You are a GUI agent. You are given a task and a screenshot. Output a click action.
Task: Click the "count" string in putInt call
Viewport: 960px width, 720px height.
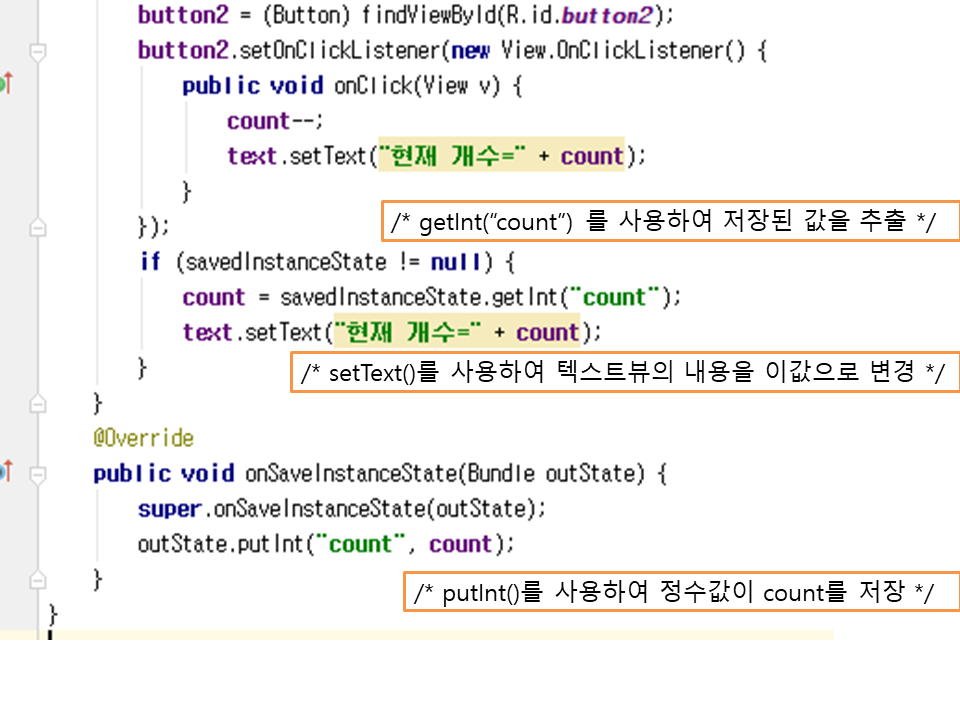(x=361, y=544)
